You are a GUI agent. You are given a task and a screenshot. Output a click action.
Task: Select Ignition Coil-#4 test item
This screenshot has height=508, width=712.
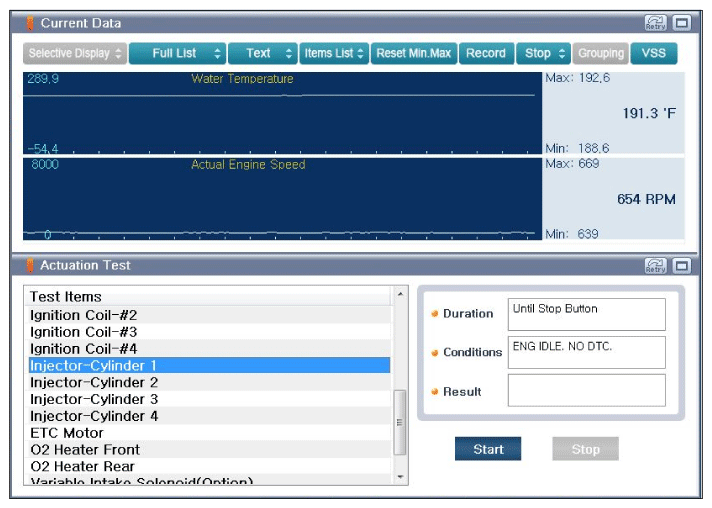point(209,349)
